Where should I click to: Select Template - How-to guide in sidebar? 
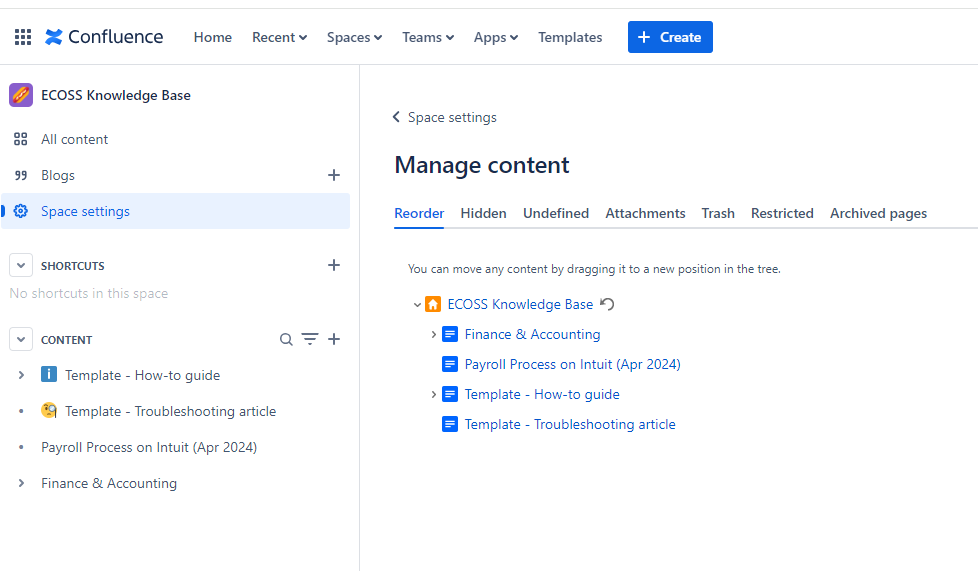pos(142,375)
